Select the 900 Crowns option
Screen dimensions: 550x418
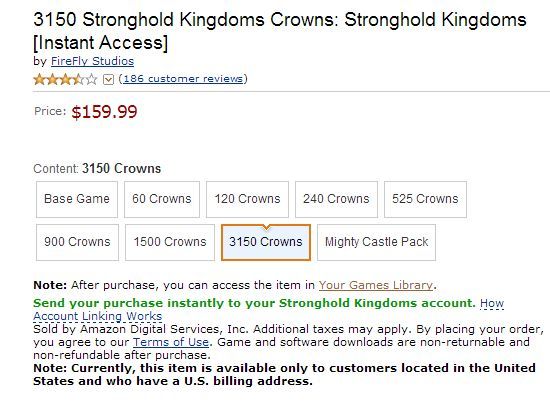pos(77,242)
